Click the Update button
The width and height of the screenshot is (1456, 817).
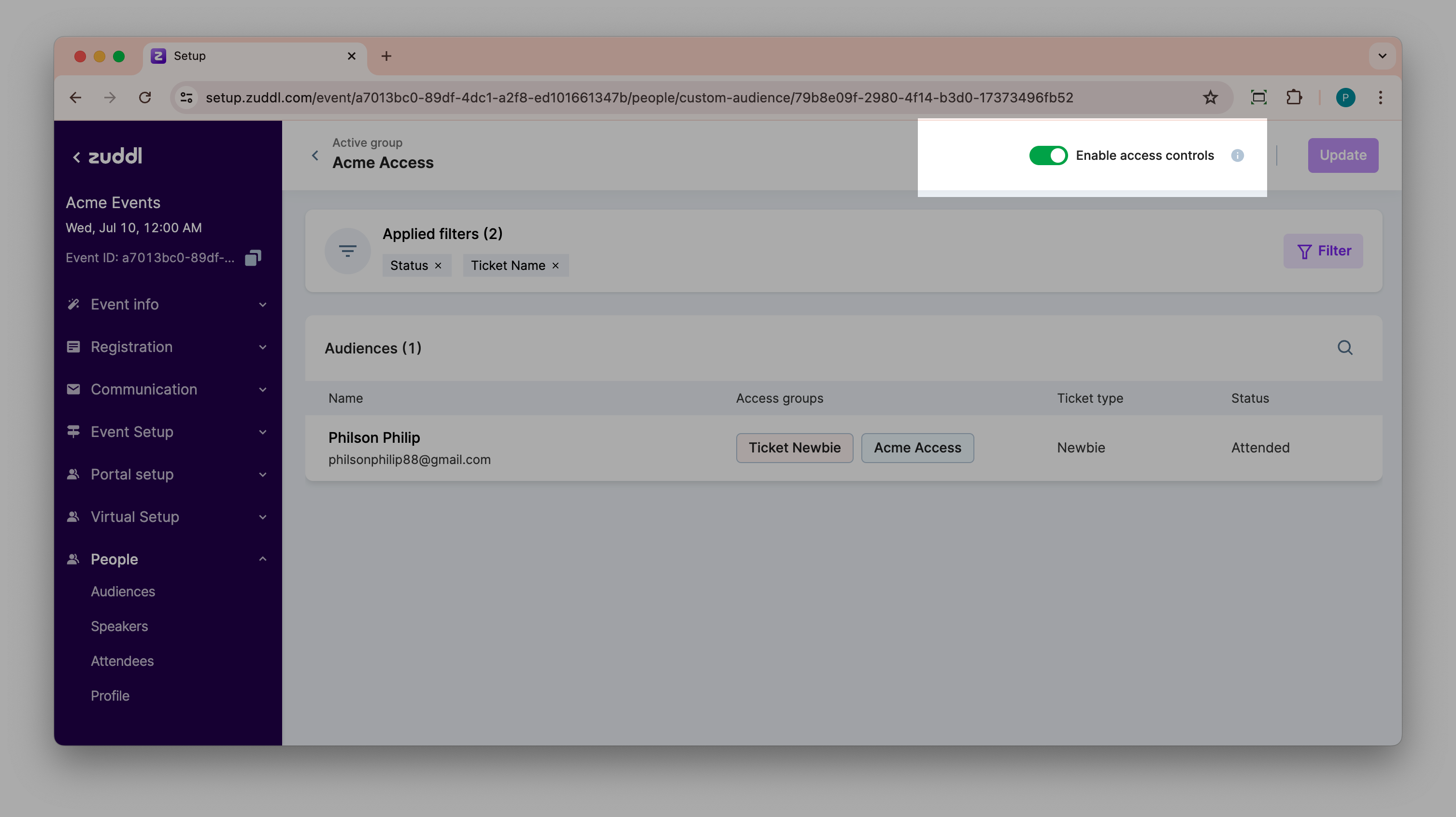pos(1342,155)
